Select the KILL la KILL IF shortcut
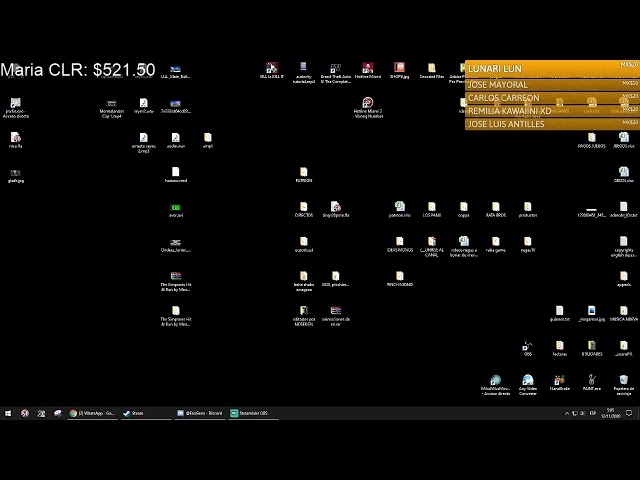Image resolution: width=640 pixels, height=480 pixels. pyautogui.click(x=272, y=71)
